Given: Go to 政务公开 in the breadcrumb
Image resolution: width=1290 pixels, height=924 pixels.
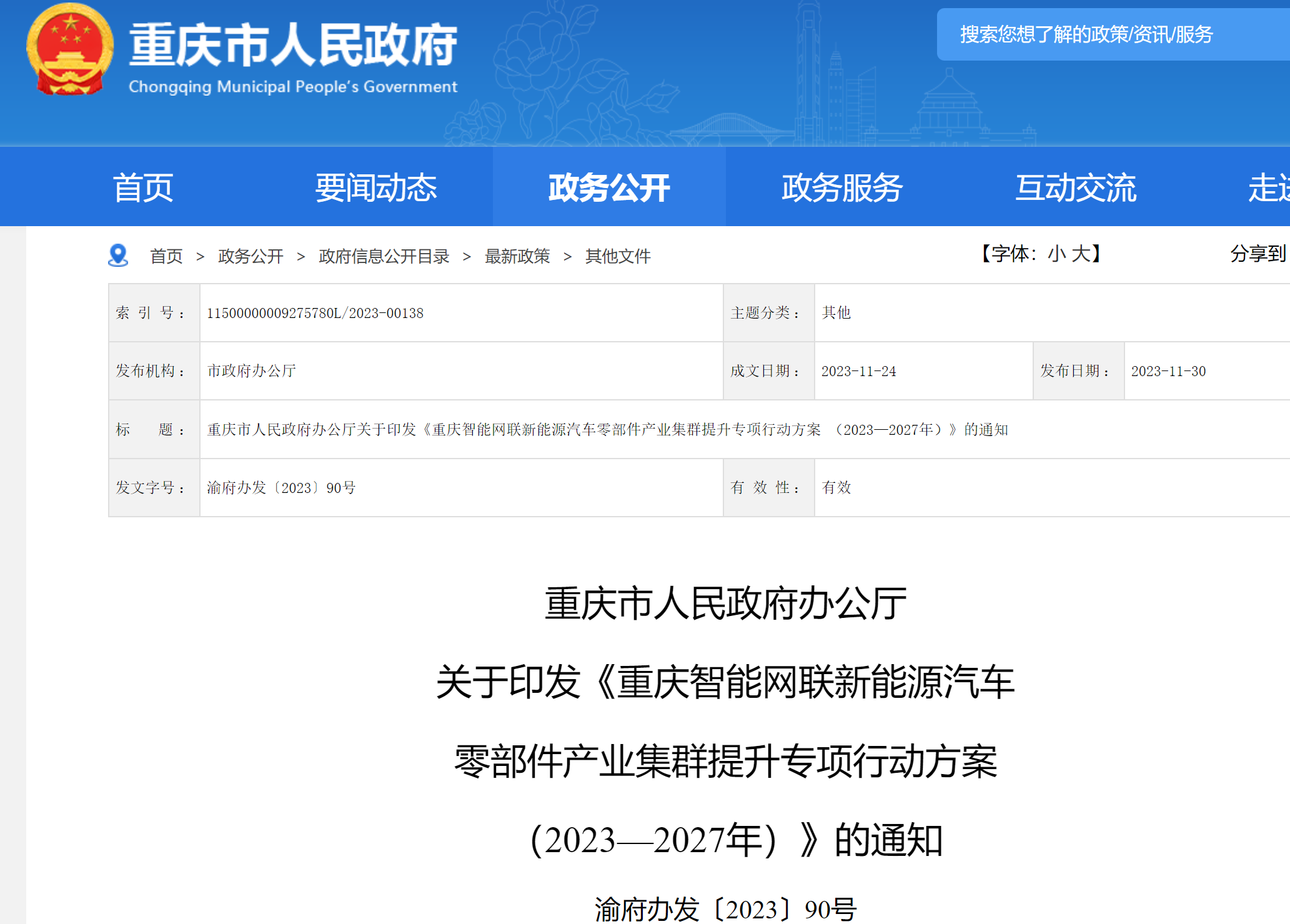Looking at the screenshot, I should click(251, 256).
